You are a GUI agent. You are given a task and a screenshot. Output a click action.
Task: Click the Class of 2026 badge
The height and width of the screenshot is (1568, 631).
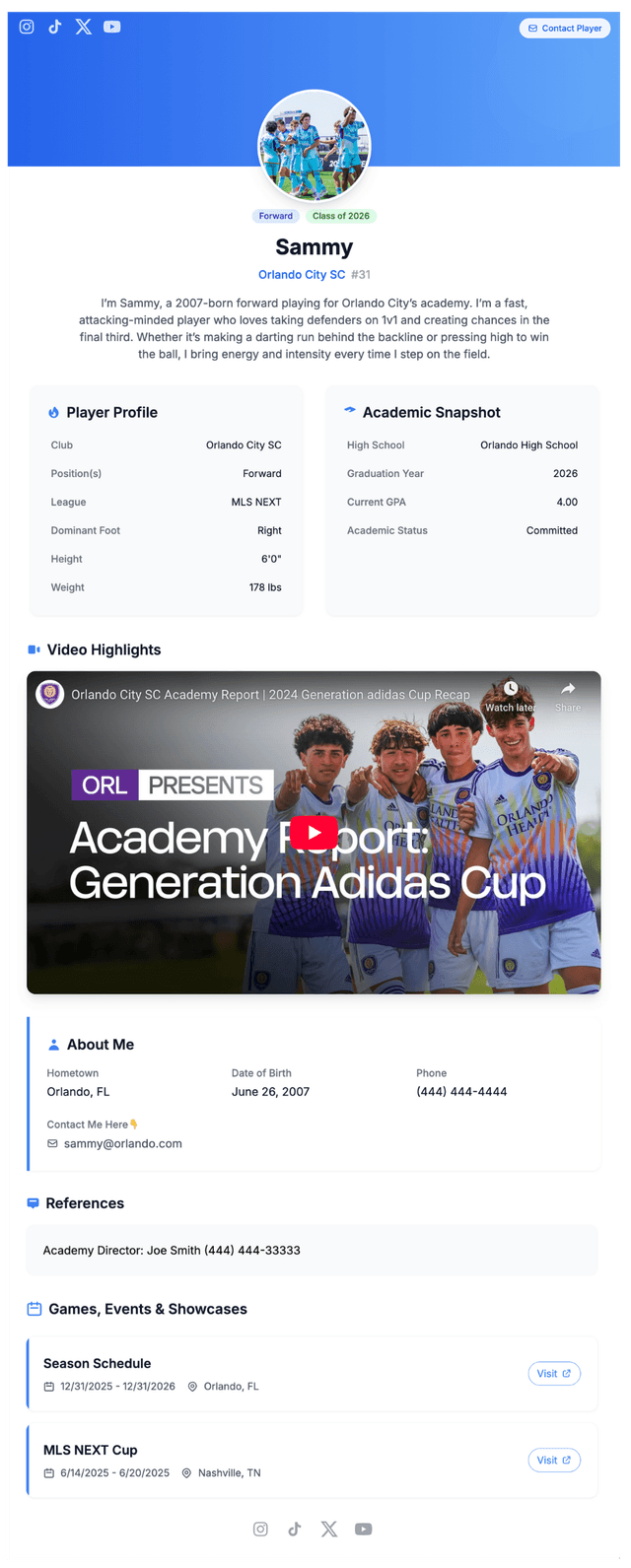(x=341, y=216)
